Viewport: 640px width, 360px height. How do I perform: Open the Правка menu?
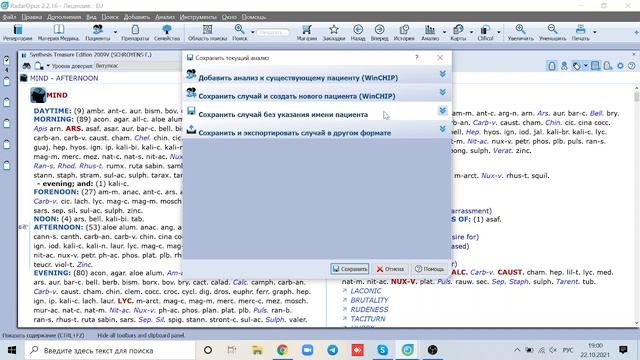32,17
